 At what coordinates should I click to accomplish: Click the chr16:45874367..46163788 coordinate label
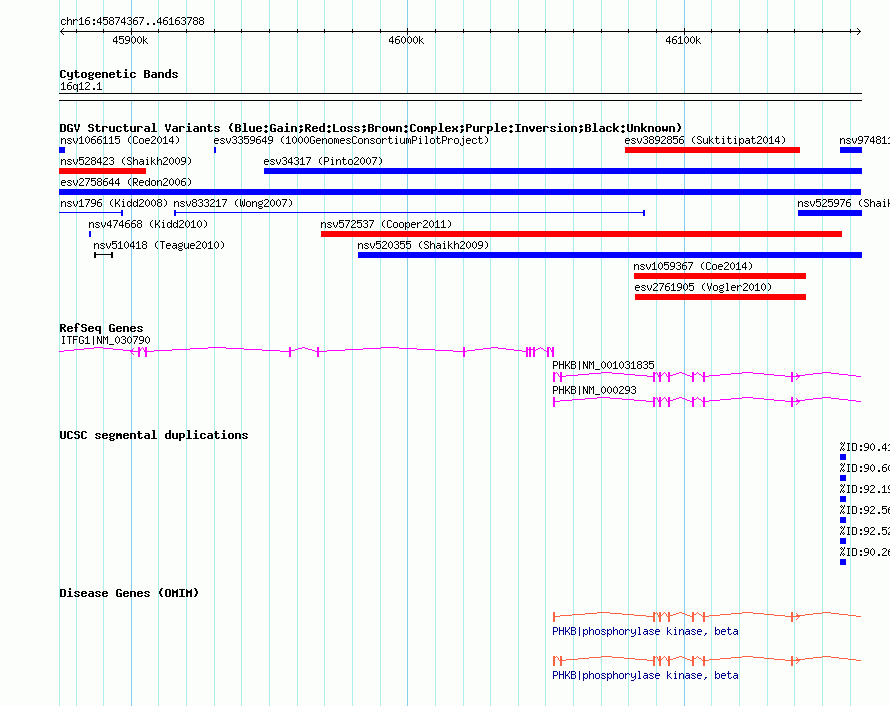coord(132,22)
